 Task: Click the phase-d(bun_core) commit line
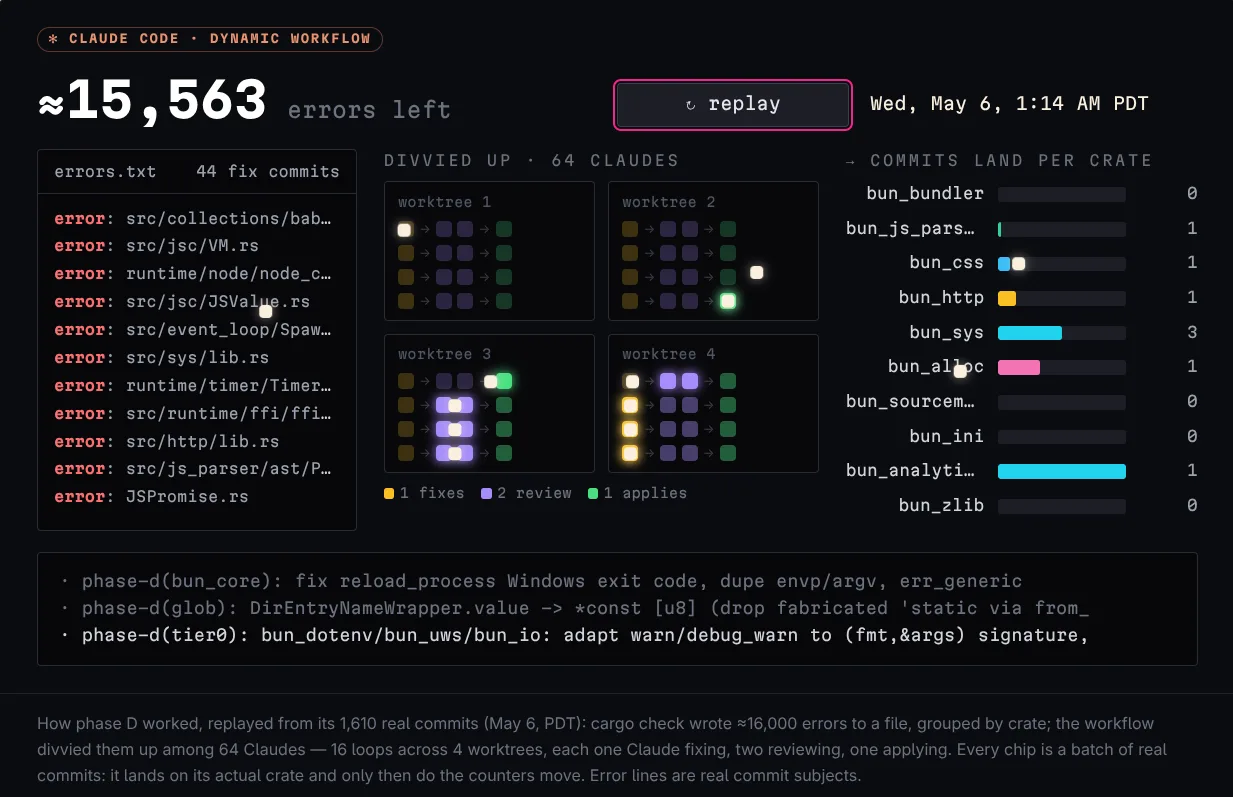(x=541, y=581)
